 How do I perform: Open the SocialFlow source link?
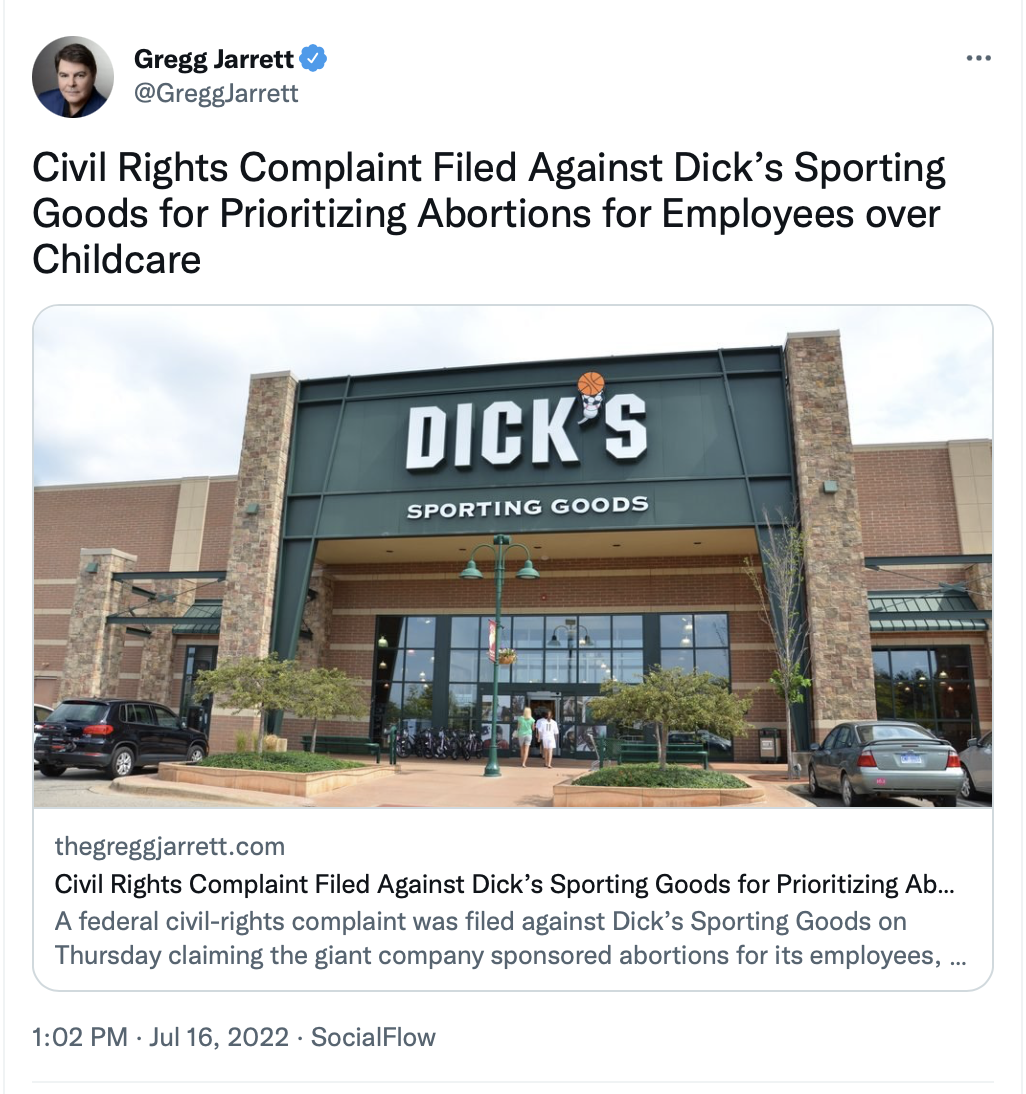pos(373,1037)
